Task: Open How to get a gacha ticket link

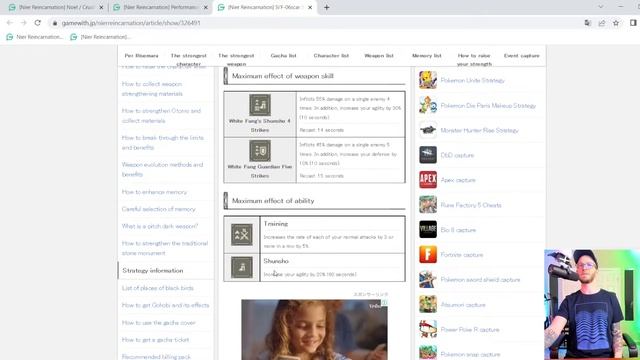Action: 155,340
